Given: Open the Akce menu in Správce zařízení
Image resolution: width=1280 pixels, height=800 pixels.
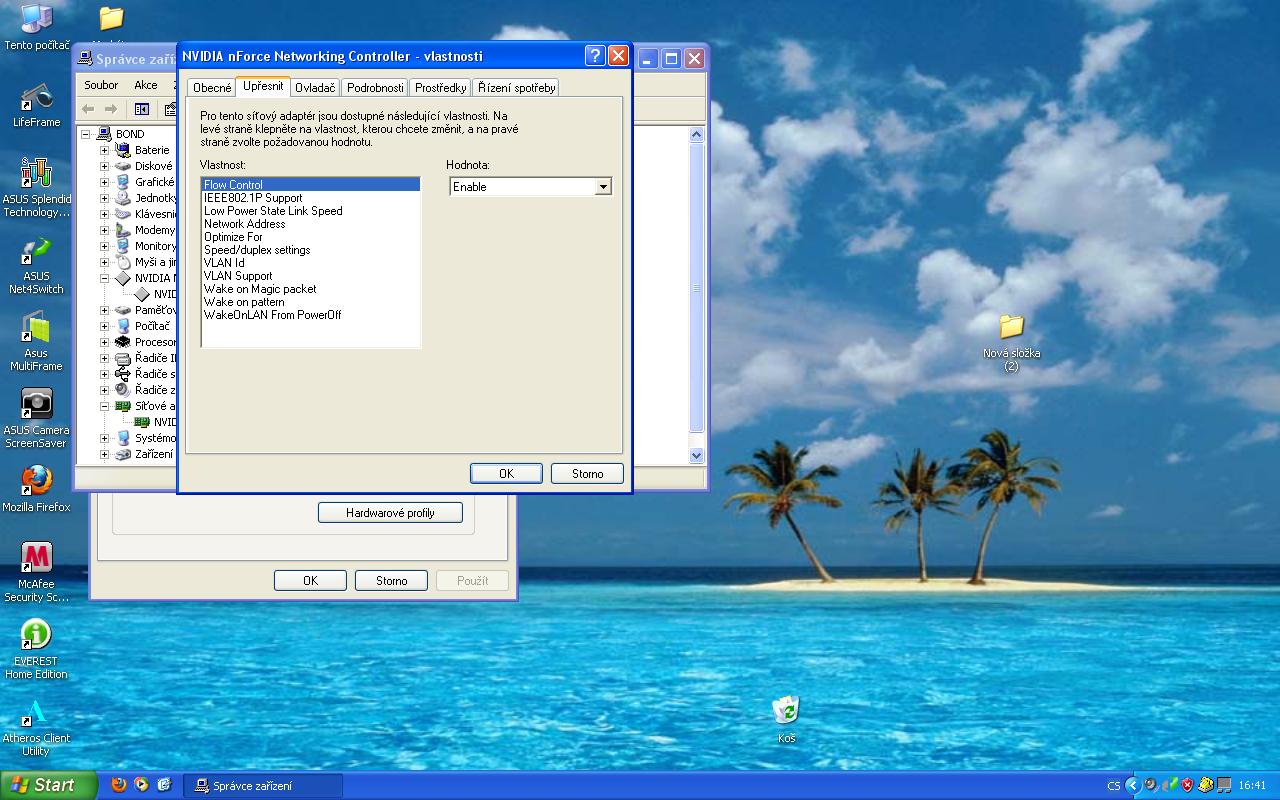Looking at the screenshot, I should 146,85.
